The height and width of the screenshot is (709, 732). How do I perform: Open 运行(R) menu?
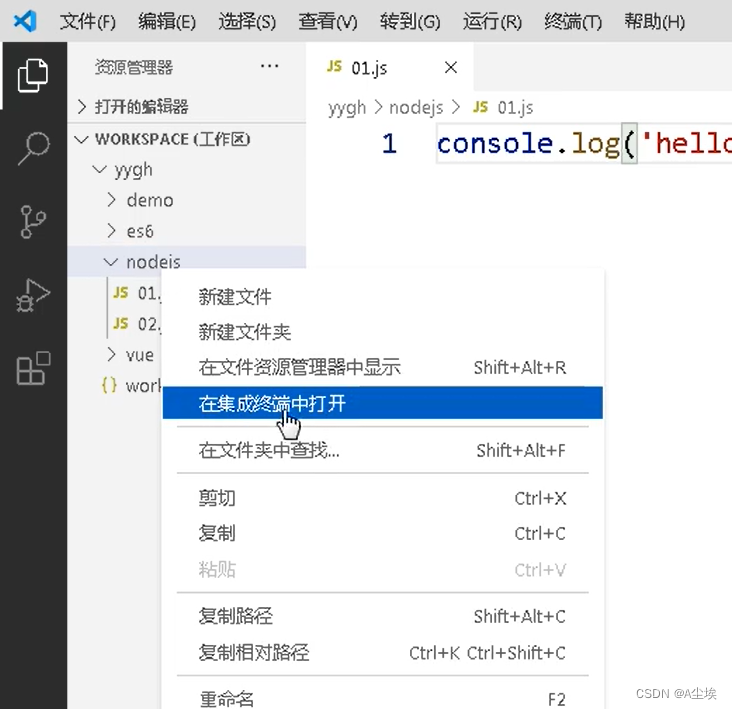[492, 21]
